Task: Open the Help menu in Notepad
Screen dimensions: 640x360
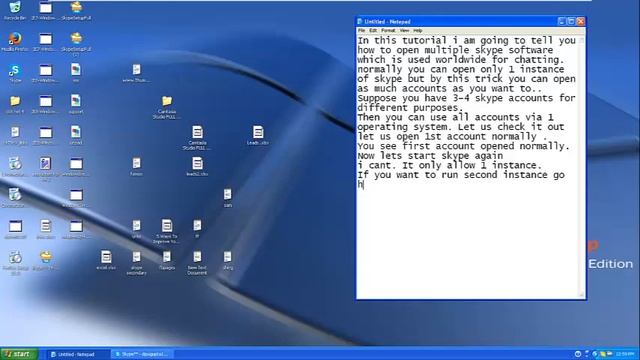Action: point(418,31)
